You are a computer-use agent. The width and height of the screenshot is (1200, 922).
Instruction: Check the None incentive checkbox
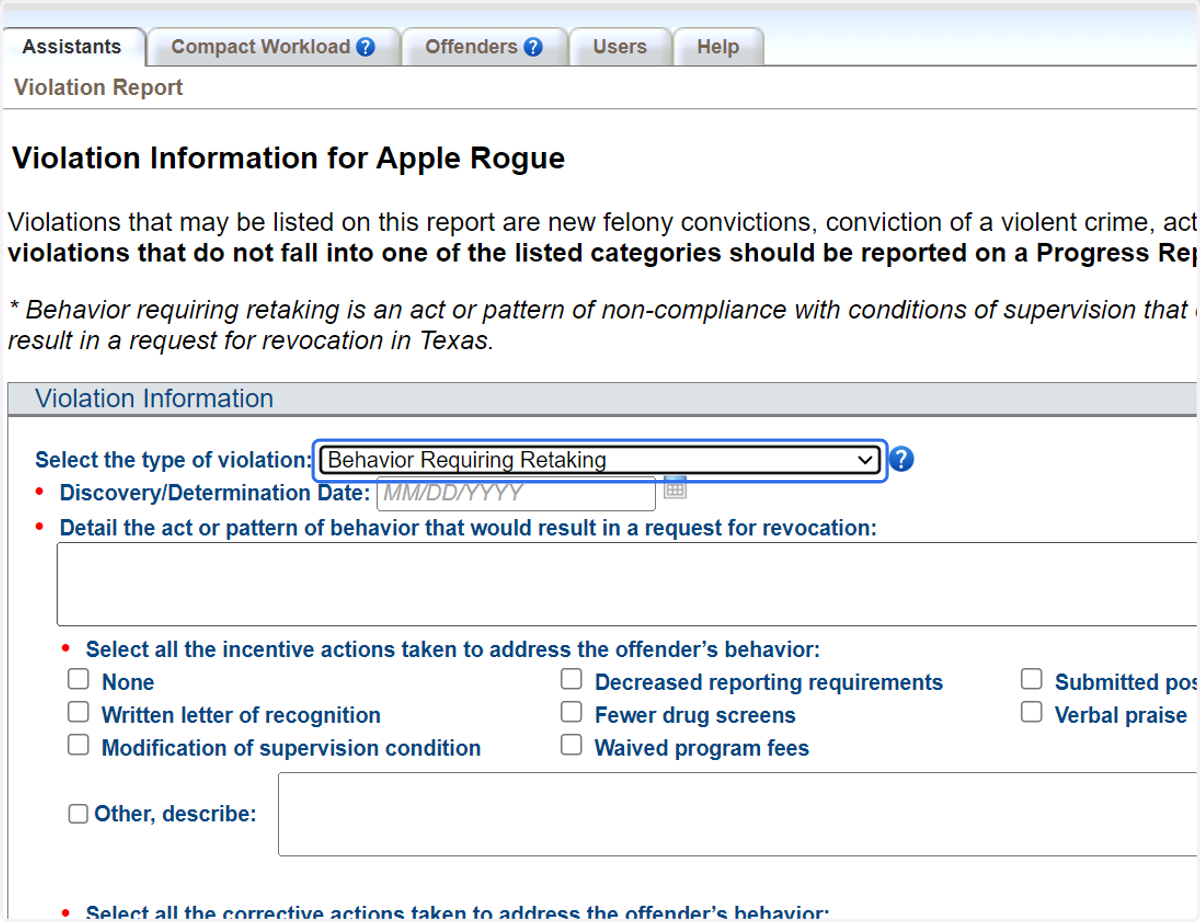pyautogui.click(x=78, y=680)
